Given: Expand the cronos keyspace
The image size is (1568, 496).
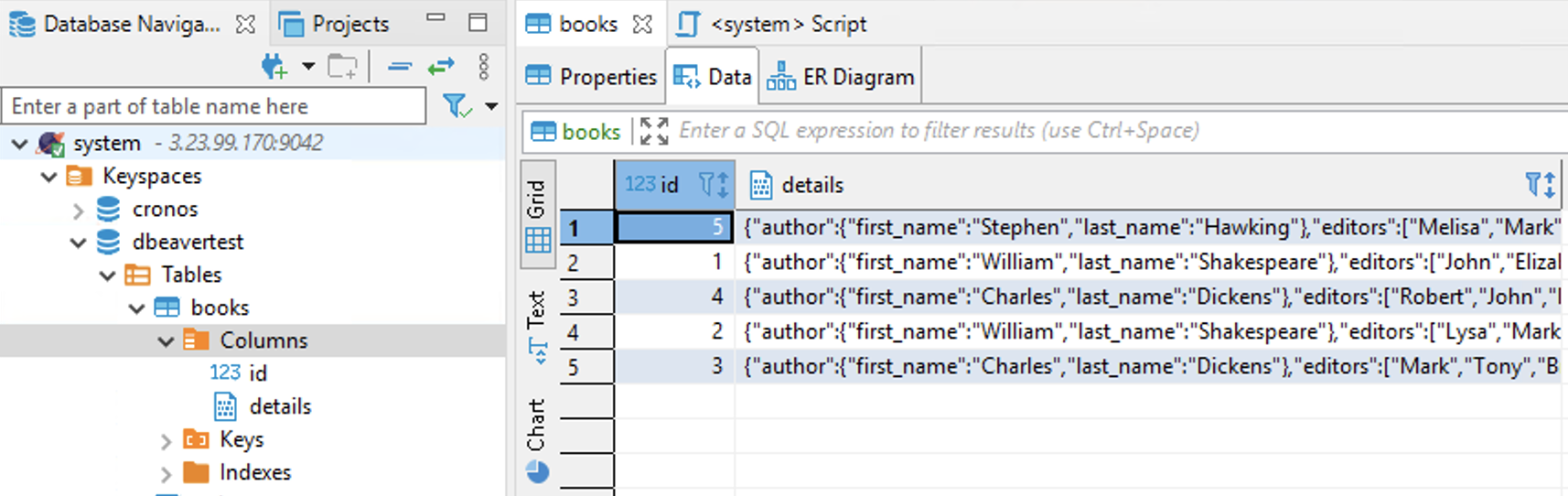Looking at the screenshot, I should click(78, 210).
